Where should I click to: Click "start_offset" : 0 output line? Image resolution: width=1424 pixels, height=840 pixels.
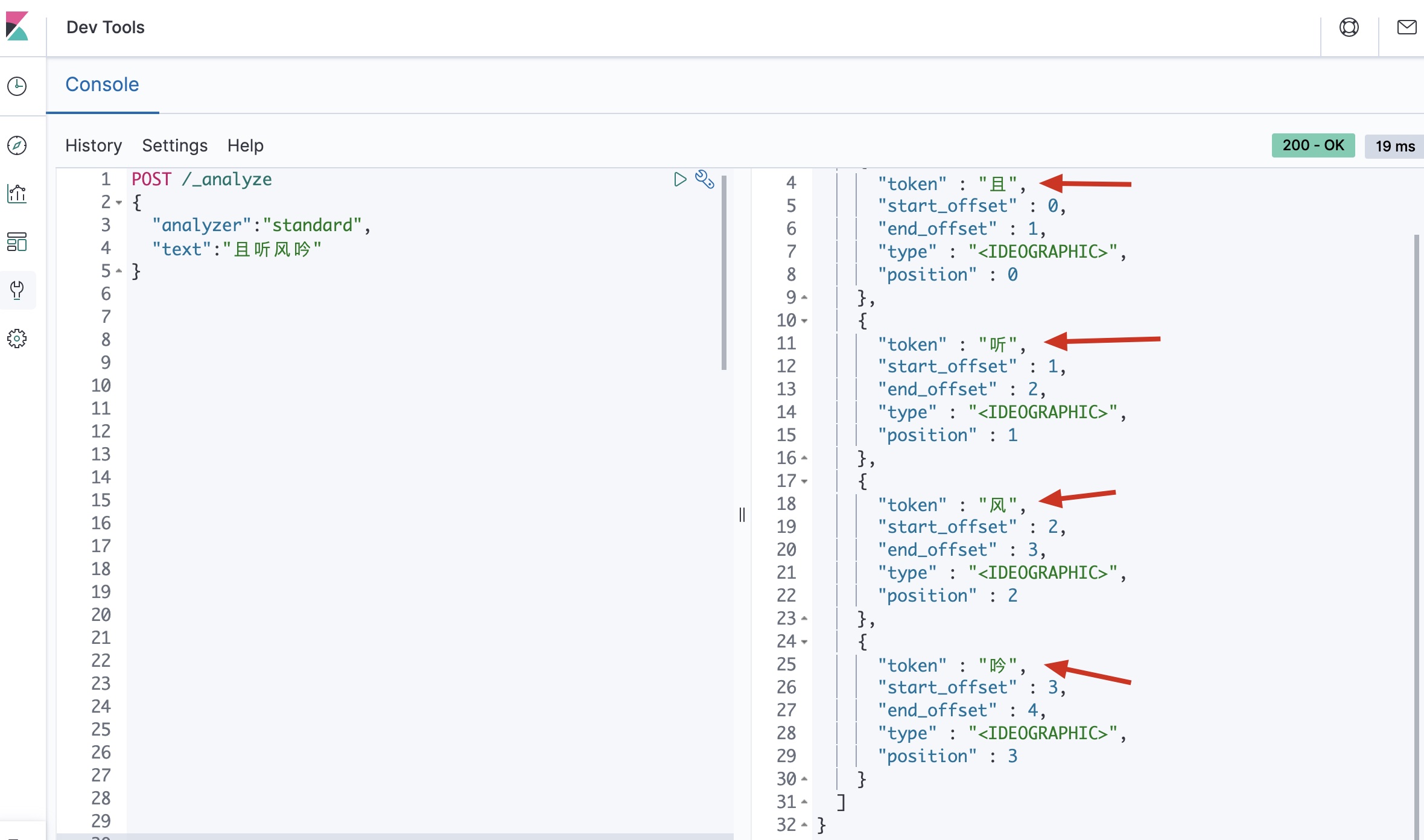pos(971,206)
